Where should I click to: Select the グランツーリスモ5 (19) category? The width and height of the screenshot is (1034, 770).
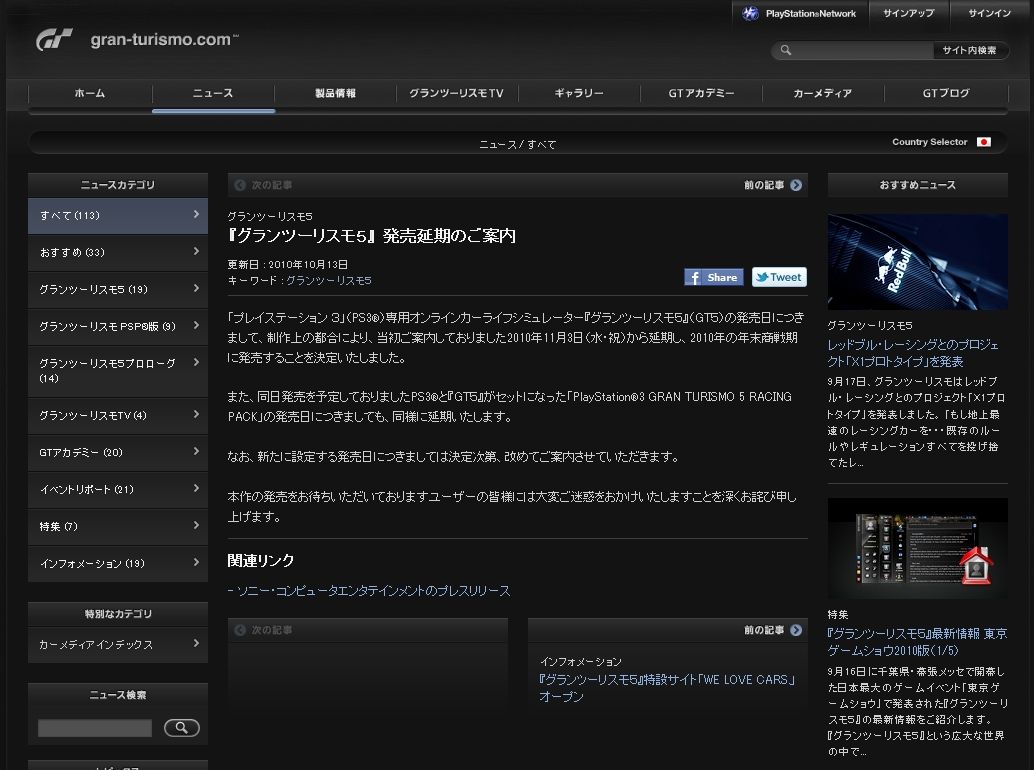[x=118, y=289]
